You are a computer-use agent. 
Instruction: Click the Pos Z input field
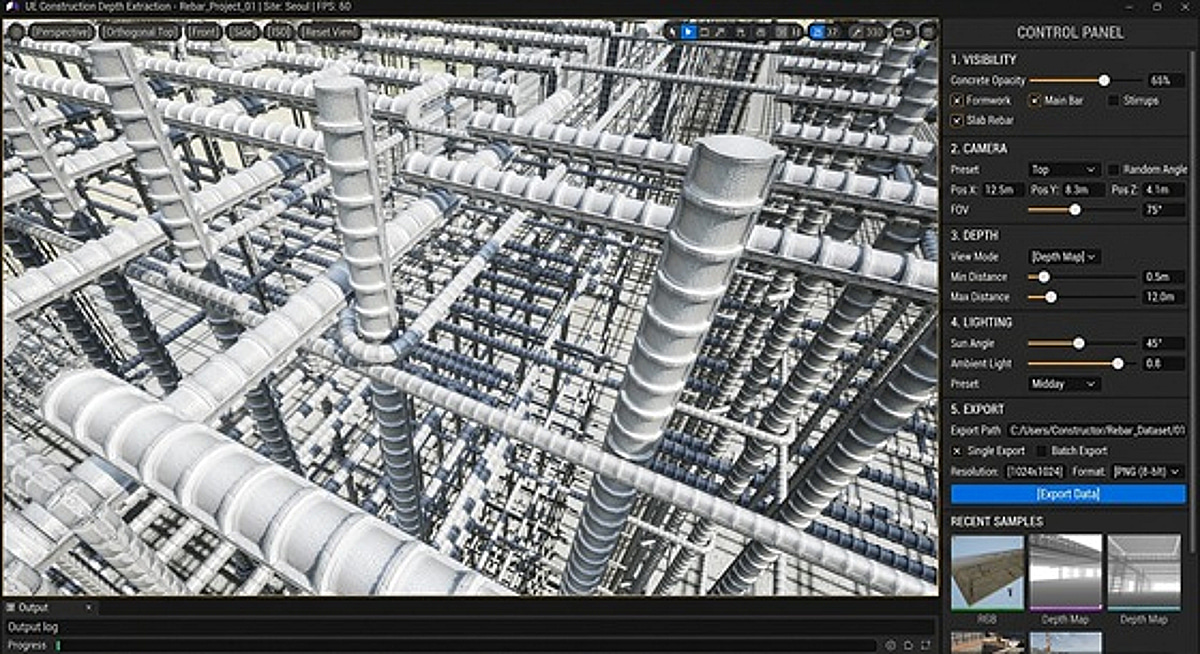pos(1163,189)
